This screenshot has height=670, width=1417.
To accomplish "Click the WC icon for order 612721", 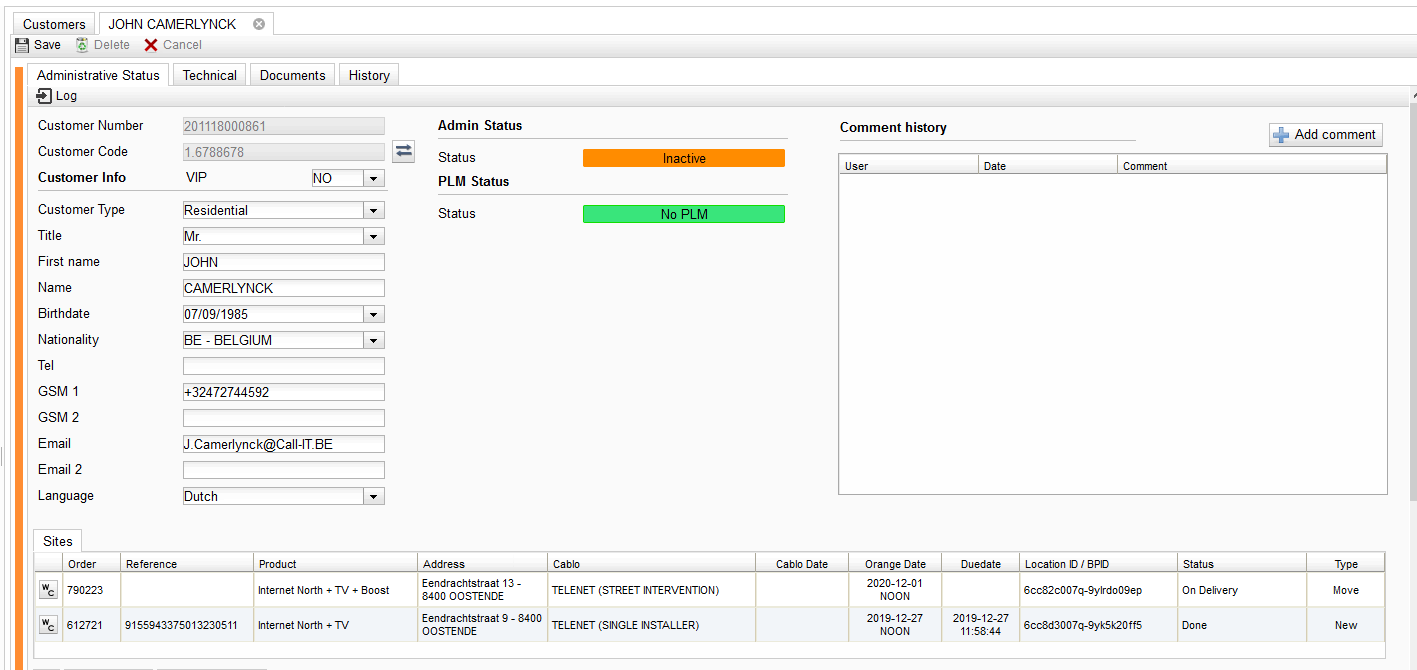I will [x=48, y=625].
